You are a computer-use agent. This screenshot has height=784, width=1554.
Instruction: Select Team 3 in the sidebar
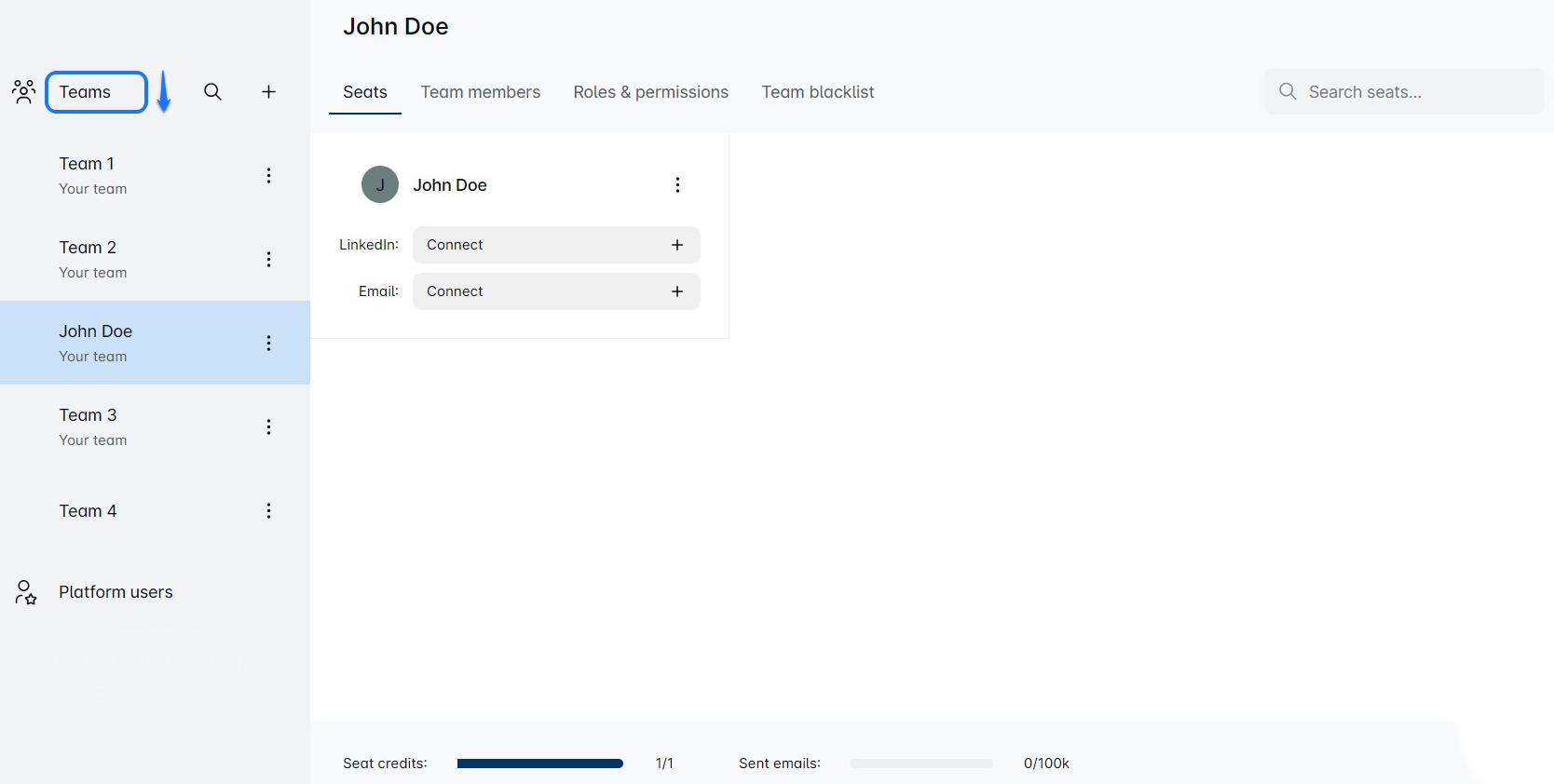(x=89, y=426)
